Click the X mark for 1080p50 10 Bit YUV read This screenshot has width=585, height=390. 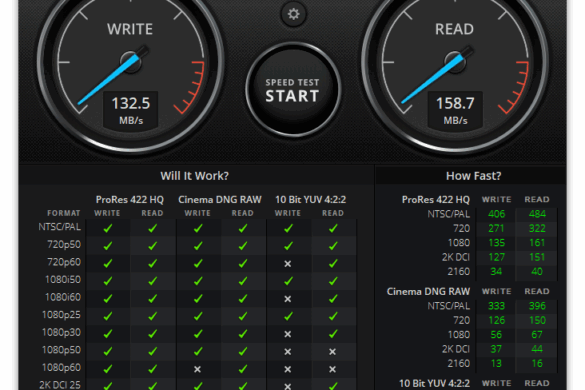[x=332, y=352]
